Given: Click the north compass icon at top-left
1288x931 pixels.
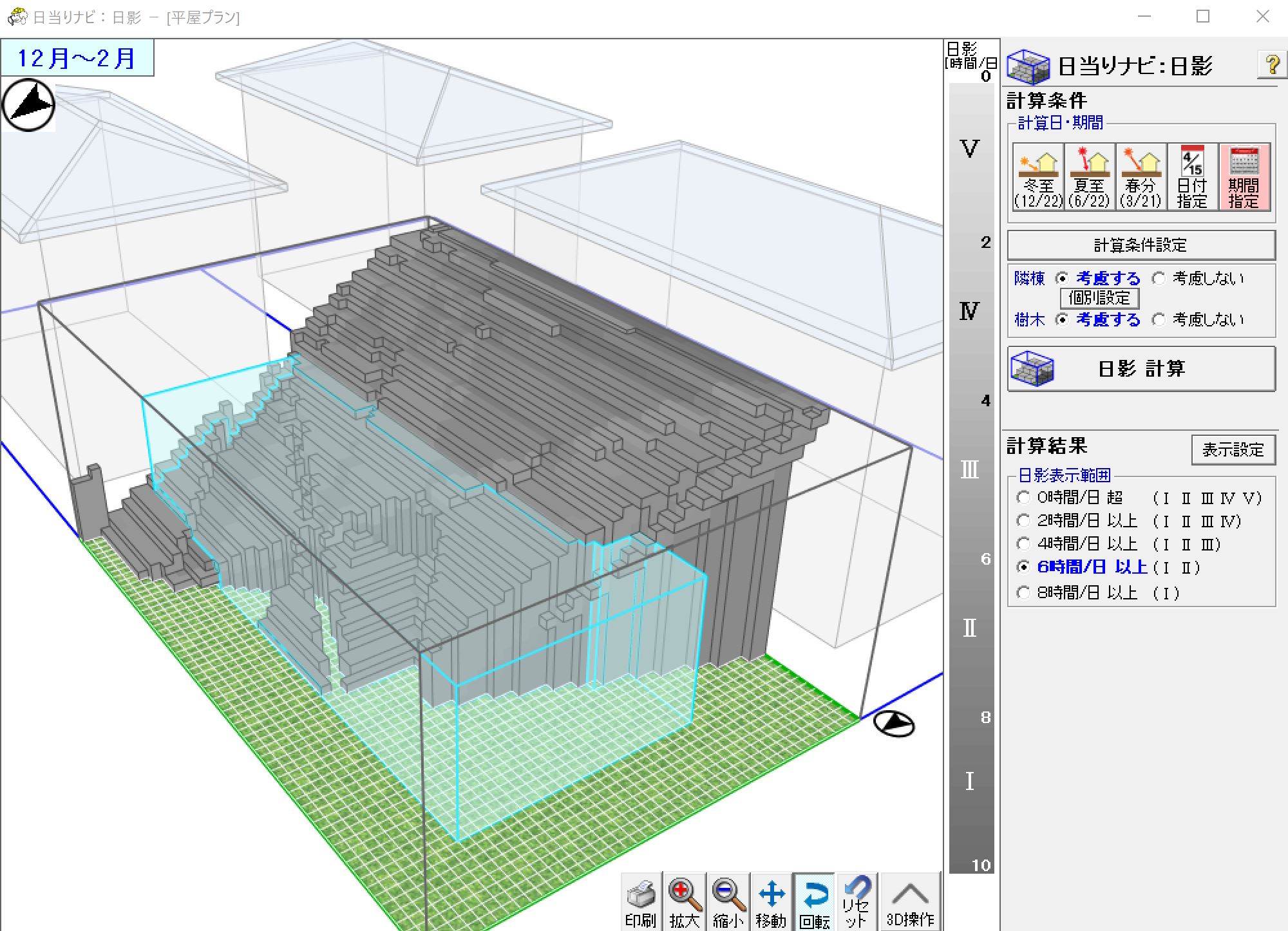Looking at the screenshot, I should coord(28,105).
